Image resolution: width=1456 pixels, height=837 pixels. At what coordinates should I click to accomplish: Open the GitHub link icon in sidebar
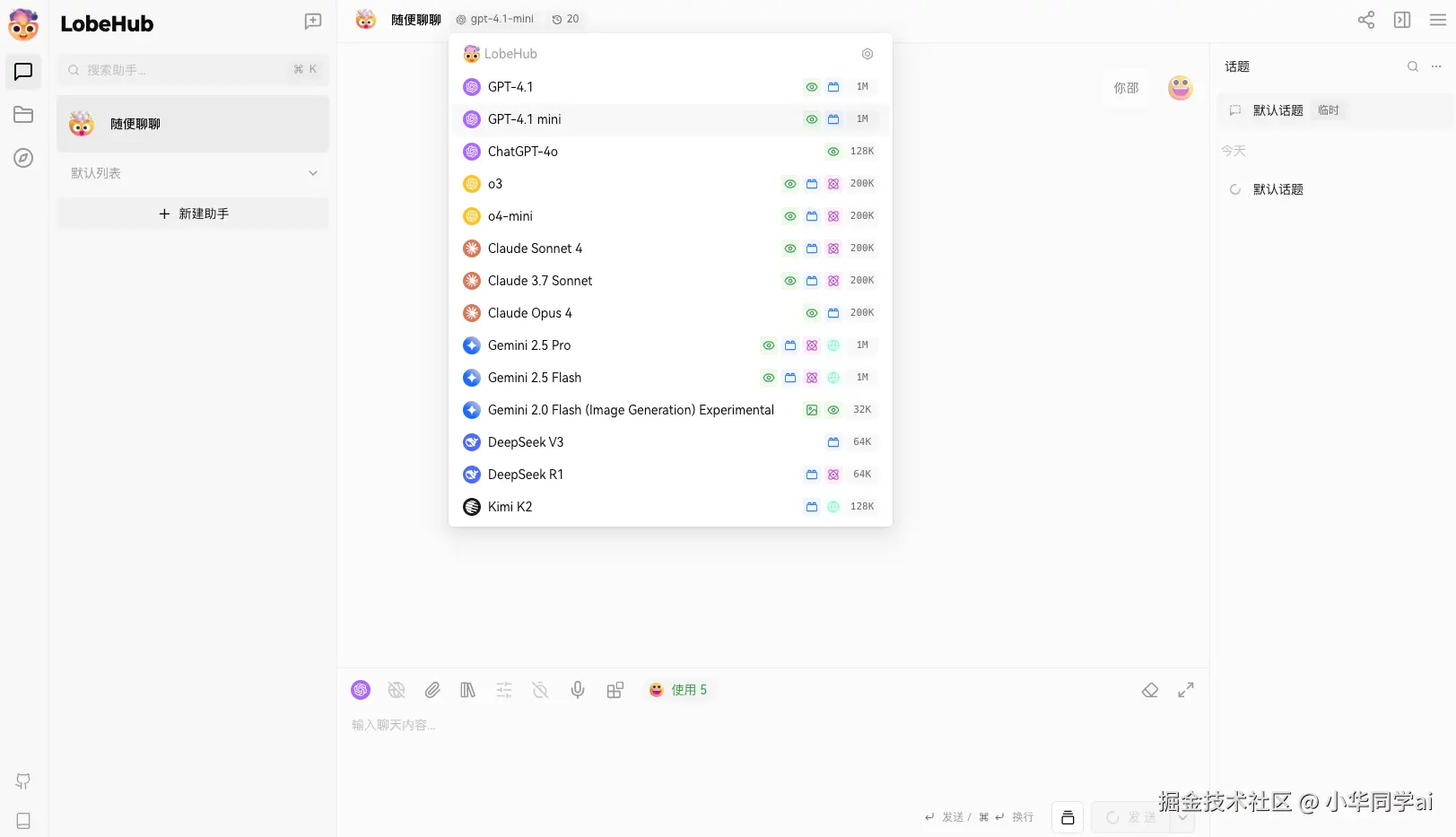pyautogui.click(x=23, y=781)
